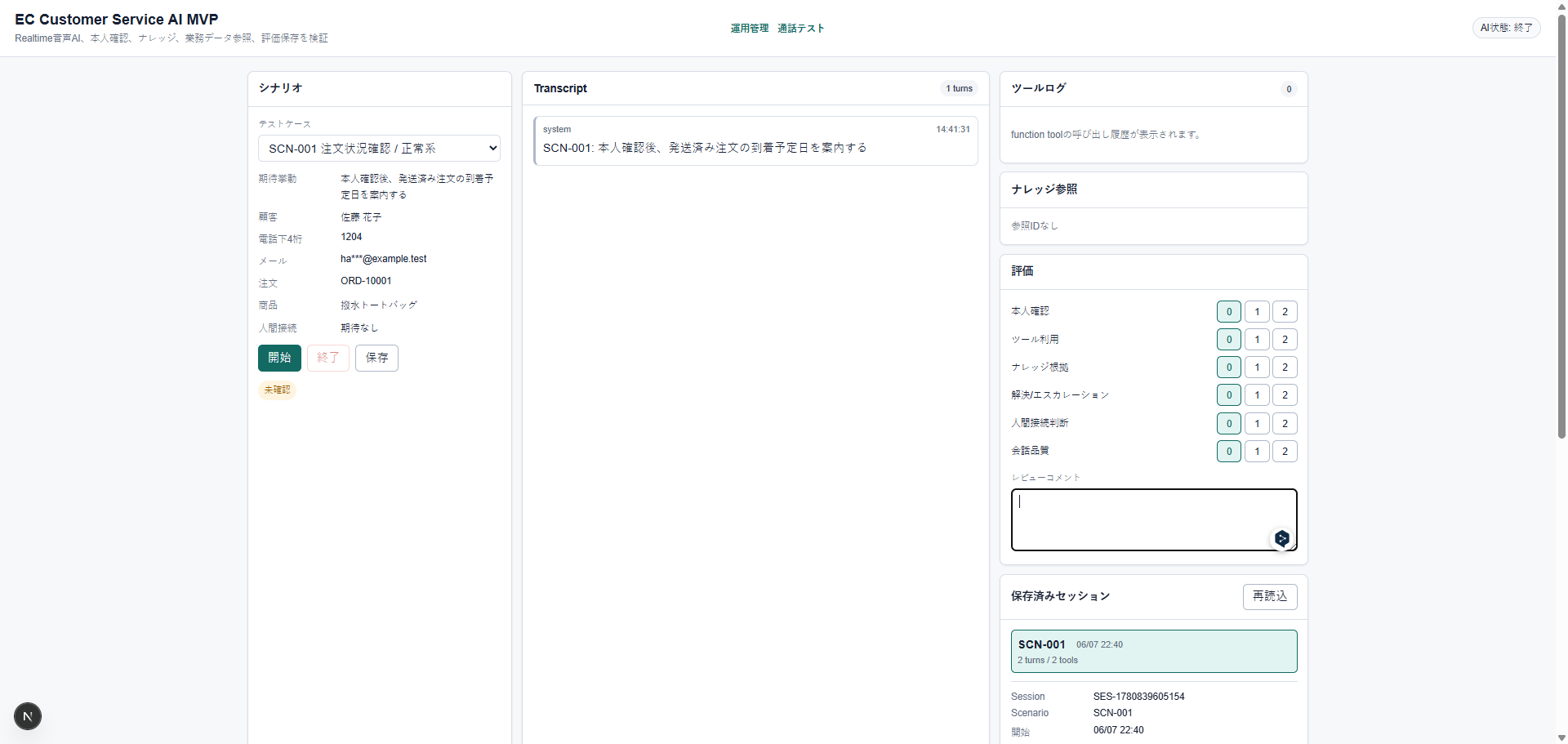Click inside the レビューコメント text area
1568x744 pixels.
tap(1154, 519)
